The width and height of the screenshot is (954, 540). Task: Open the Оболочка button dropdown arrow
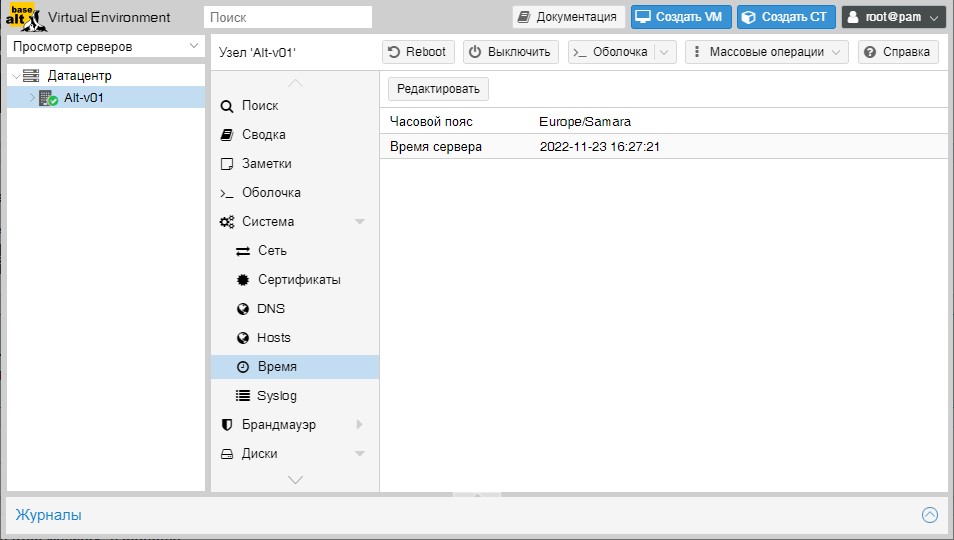tap(664, 52)
